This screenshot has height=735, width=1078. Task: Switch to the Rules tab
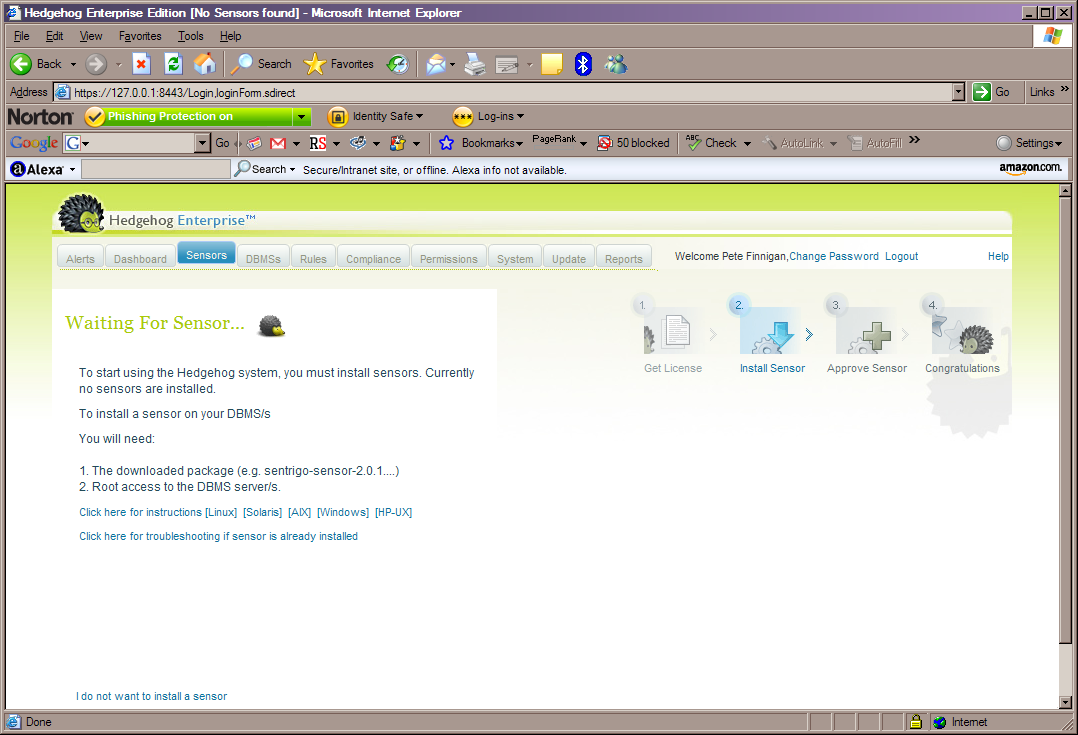313,259
